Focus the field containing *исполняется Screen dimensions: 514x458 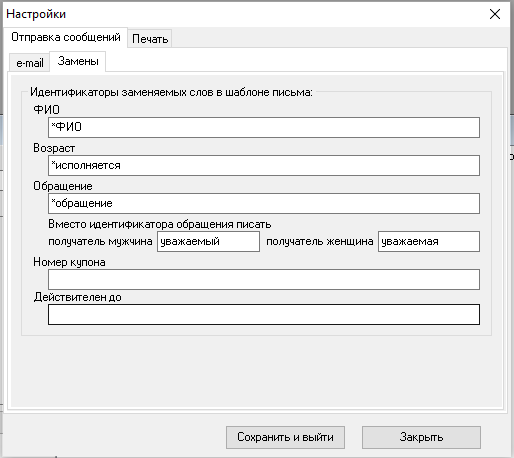click(264, 165)
